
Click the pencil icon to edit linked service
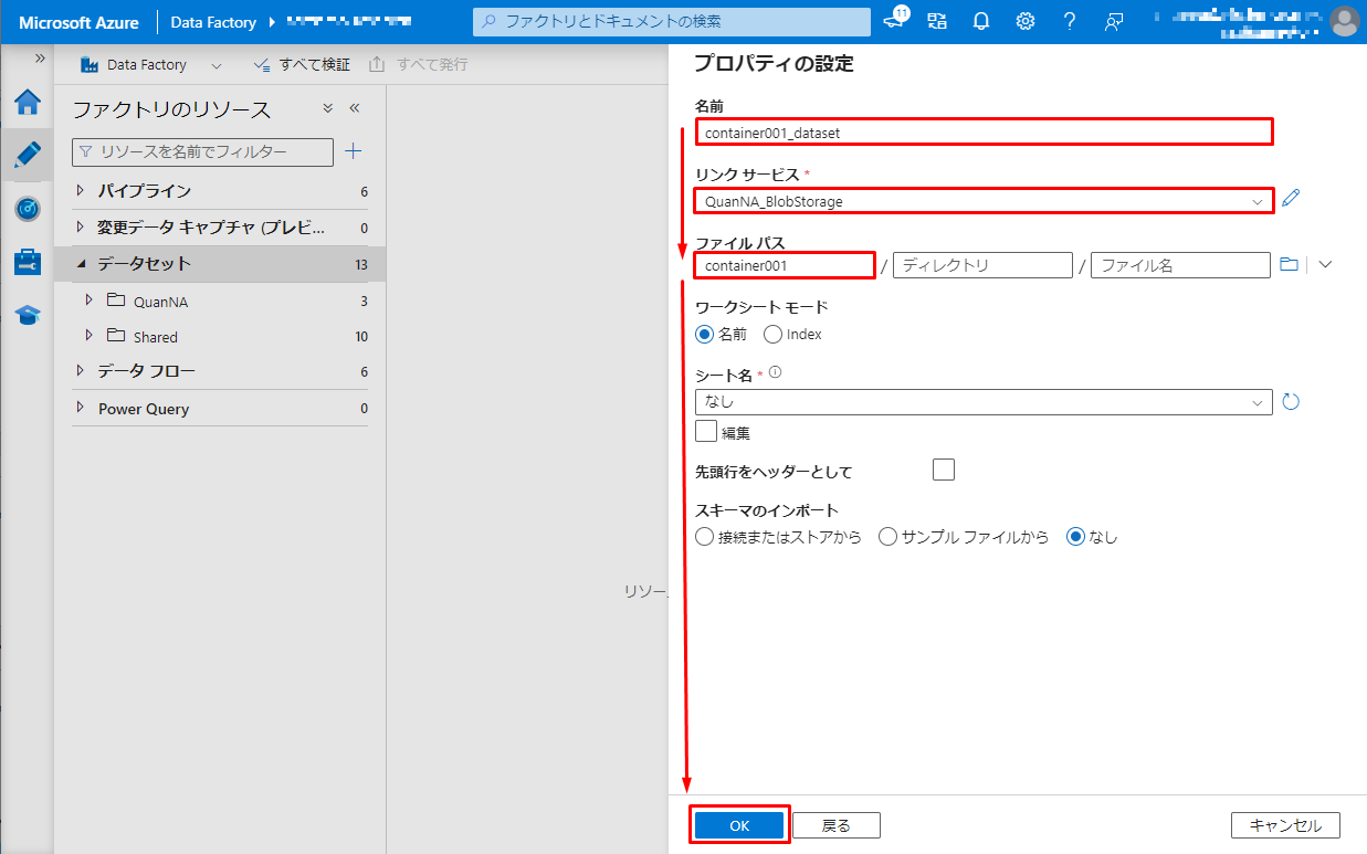(x=1291, y=198)
